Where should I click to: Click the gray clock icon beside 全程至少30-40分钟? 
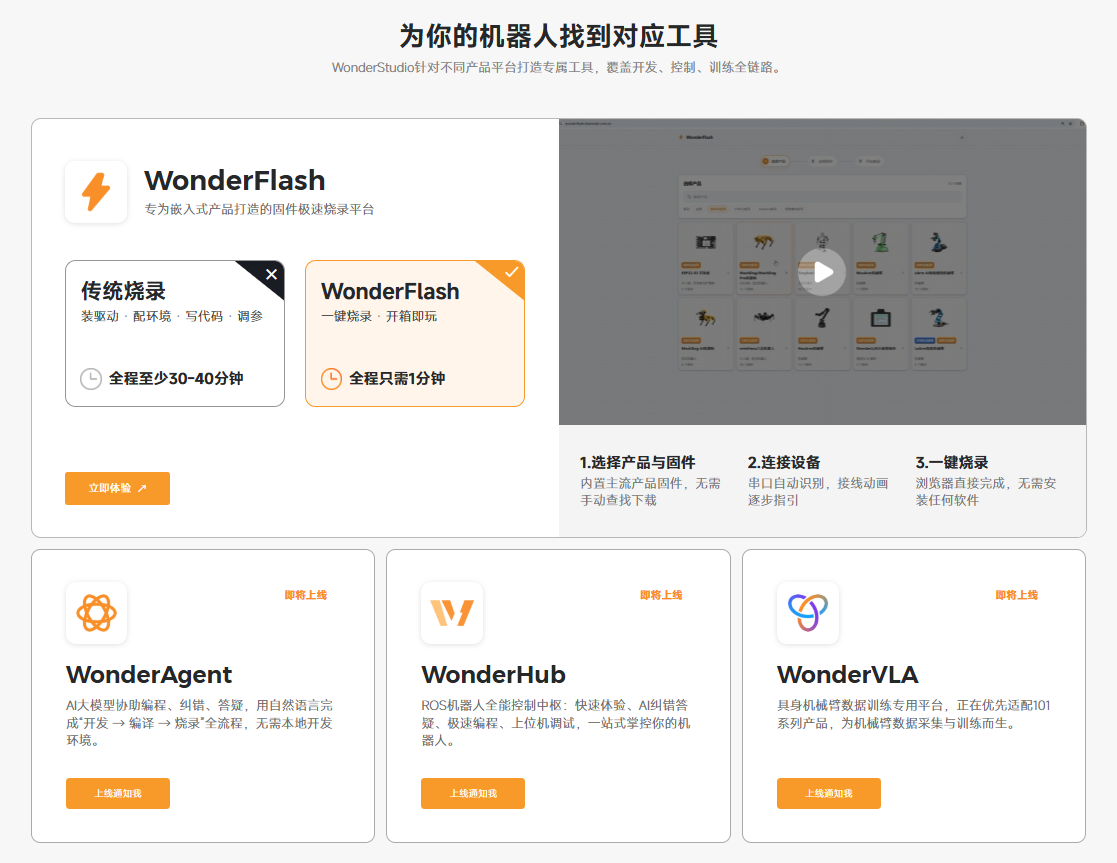(90, 378)
